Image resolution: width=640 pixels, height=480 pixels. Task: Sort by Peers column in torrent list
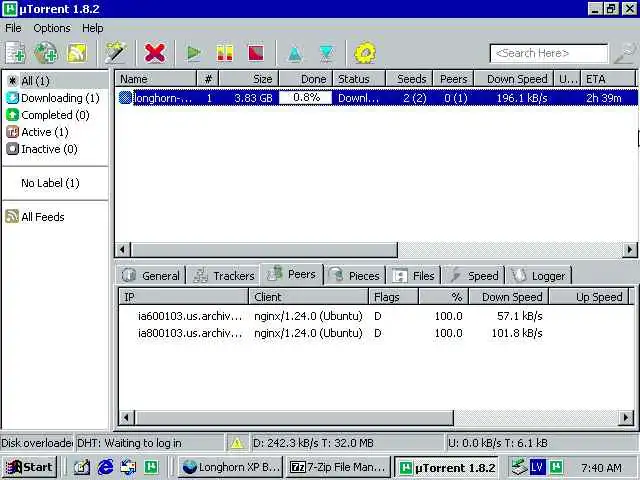(453, 79)
